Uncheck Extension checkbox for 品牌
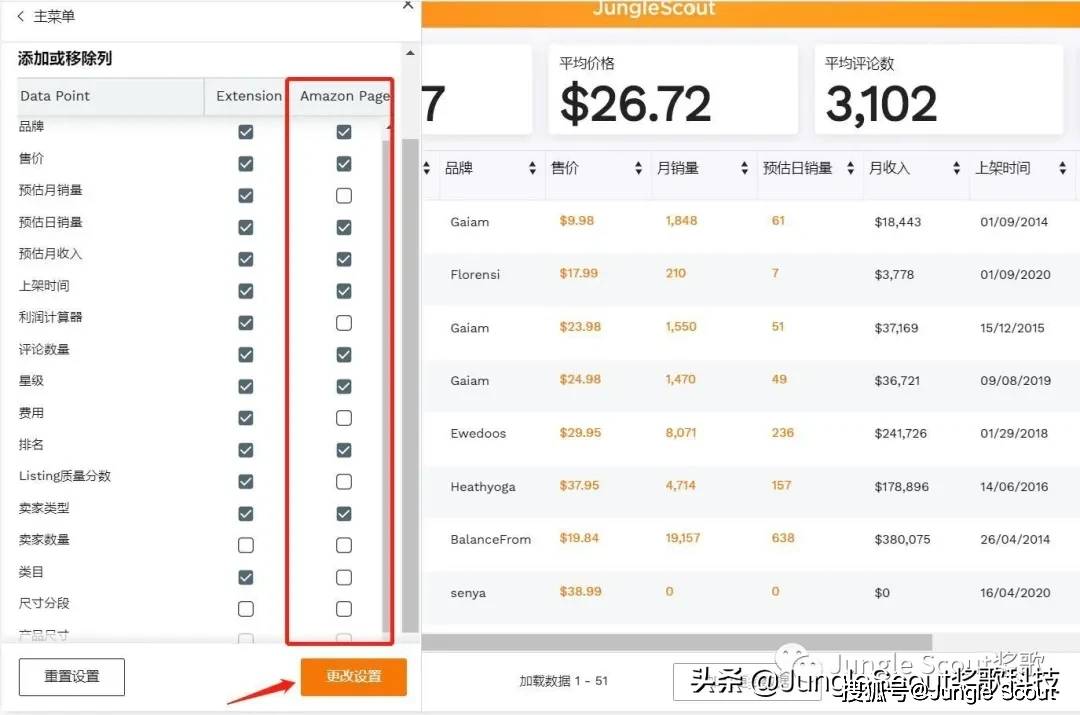 click(246, 132)
